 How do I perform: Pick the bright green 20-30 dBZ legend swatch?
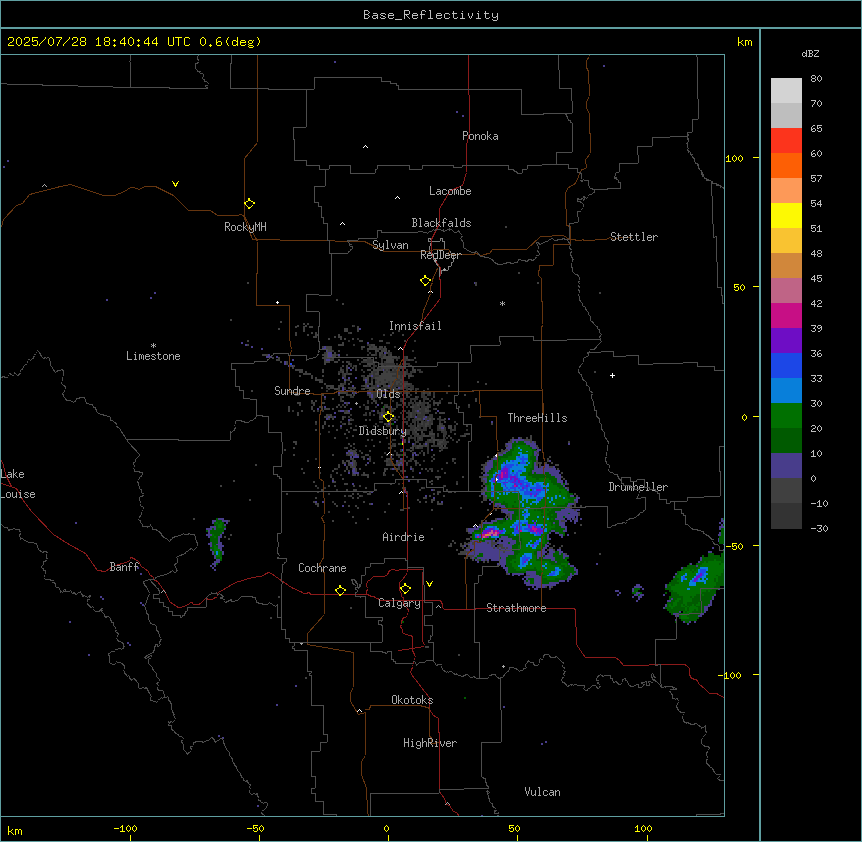point(786,416)
